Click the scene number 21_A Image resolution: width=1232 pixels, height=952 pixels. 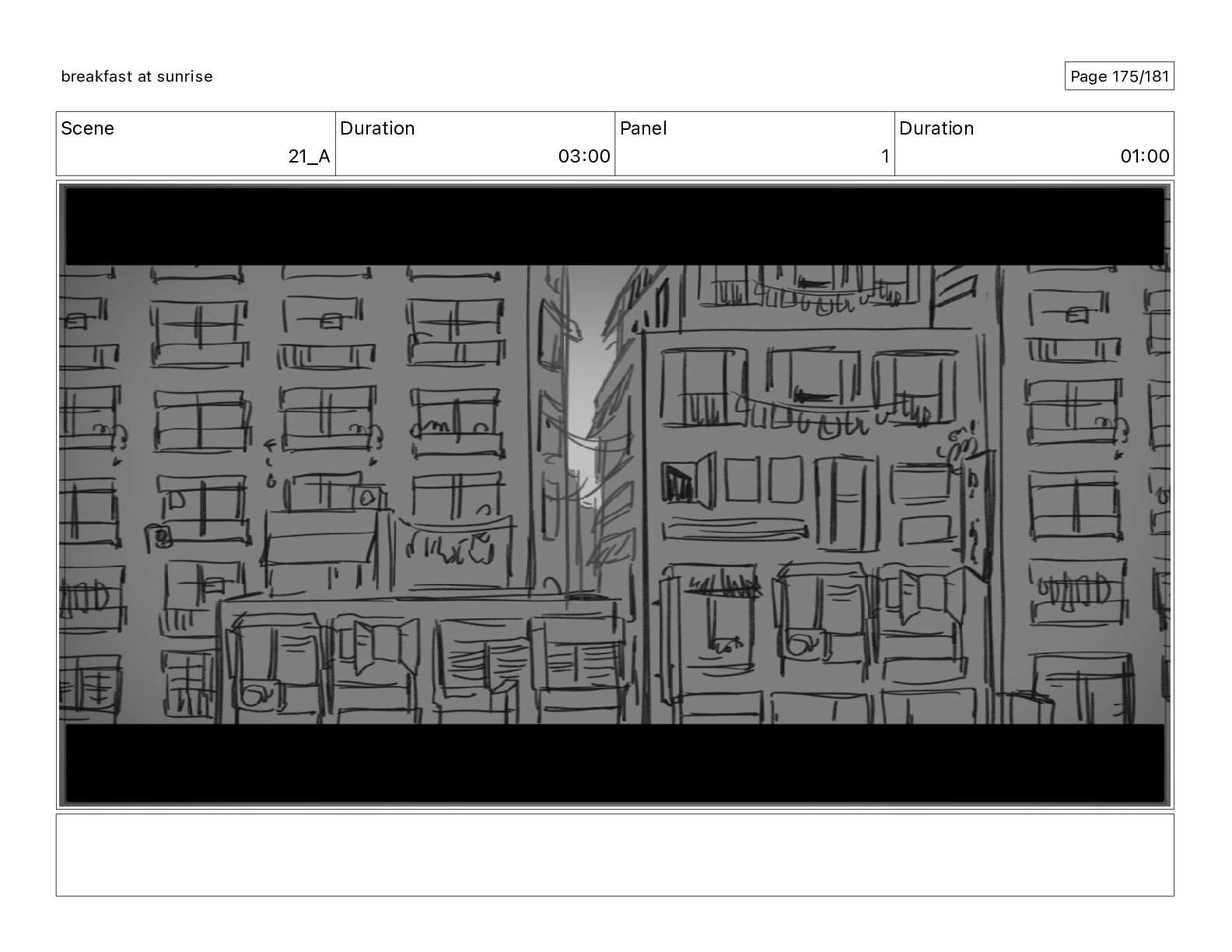point(309,156)
